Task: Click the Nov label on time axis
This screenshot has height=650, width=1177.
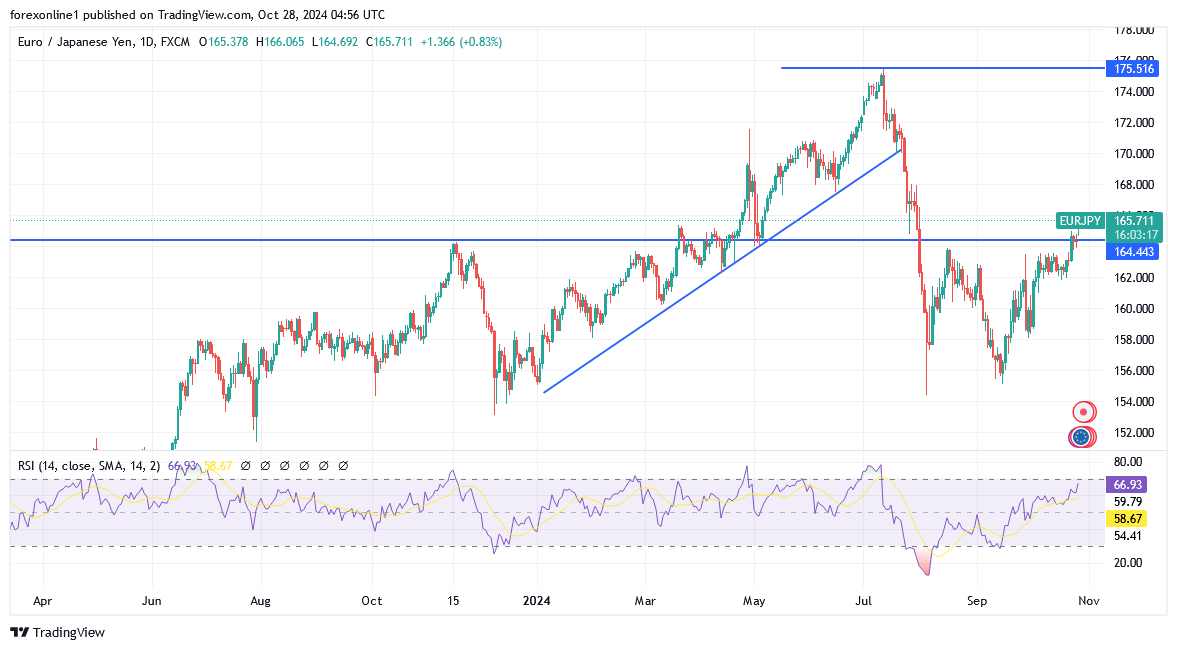Action: (1088, 601)
